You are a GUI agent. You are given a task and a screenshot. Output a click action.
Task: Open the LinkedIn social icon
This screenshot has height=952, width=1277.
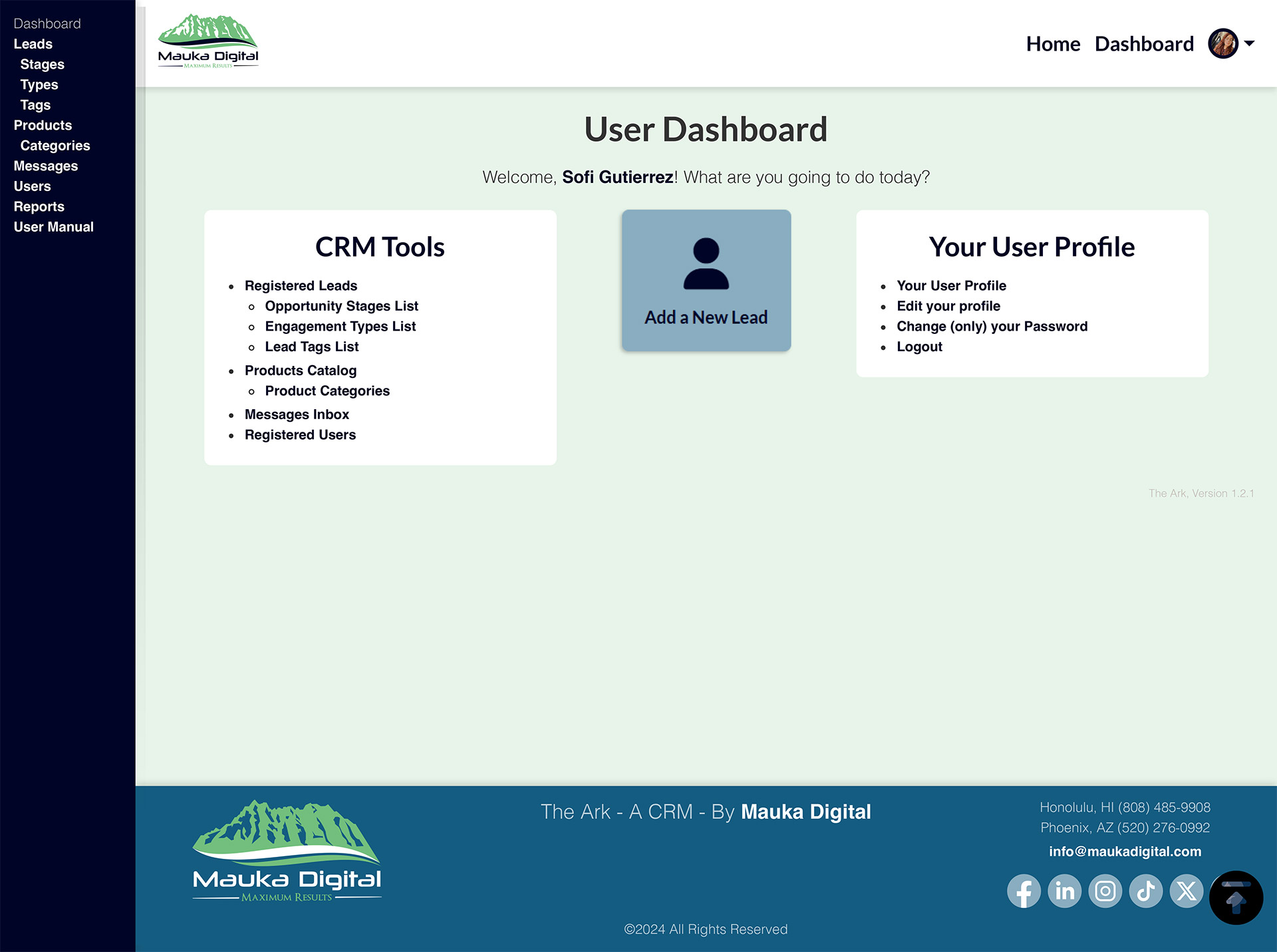1064,891
